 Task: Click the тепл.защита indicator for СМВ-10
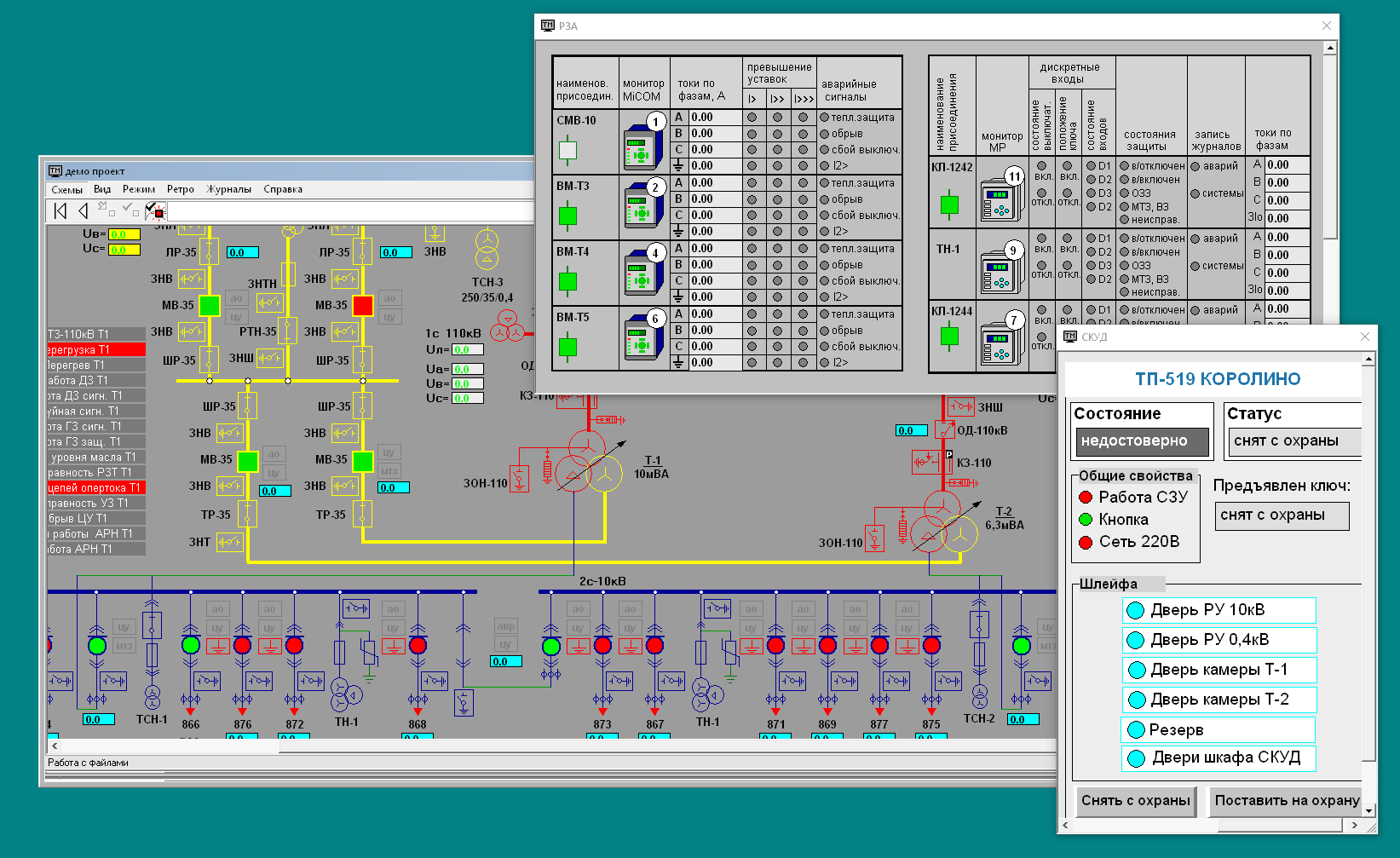pyautogui.click(x=824, y=118)
